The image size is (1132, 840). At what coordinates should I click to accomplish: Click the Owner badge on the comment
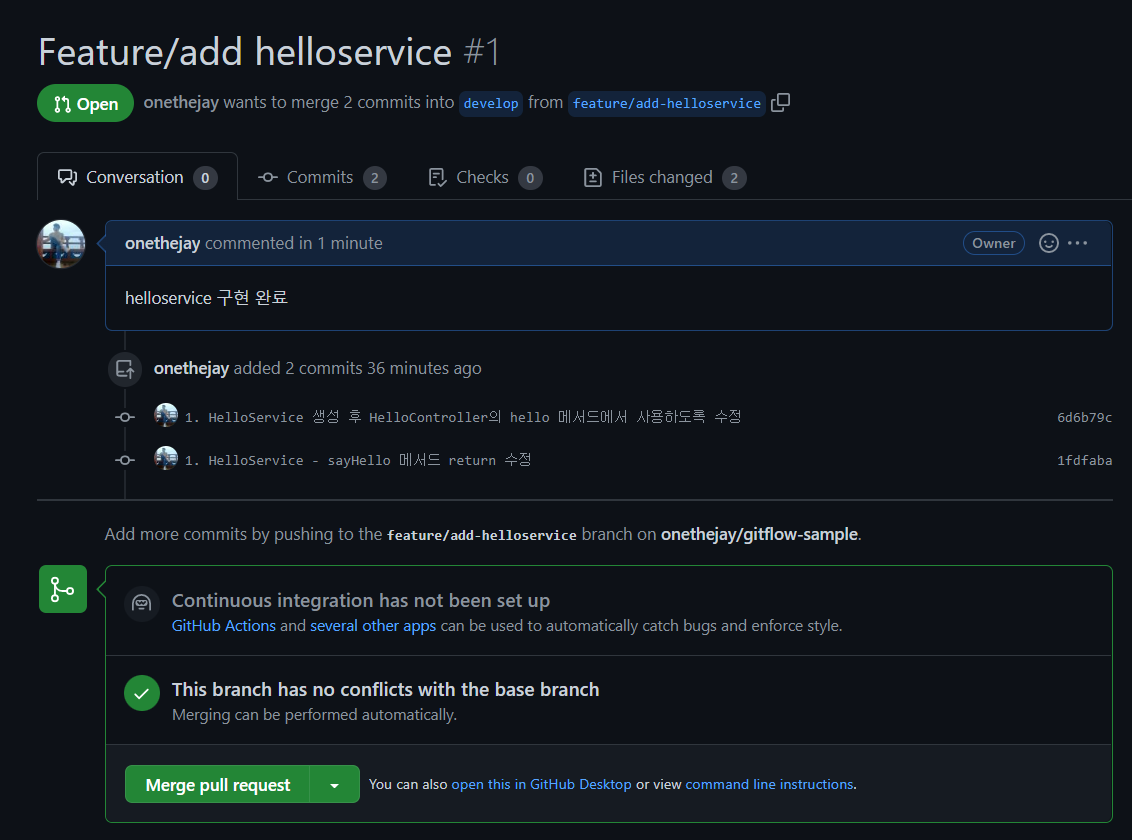[993, 243]
